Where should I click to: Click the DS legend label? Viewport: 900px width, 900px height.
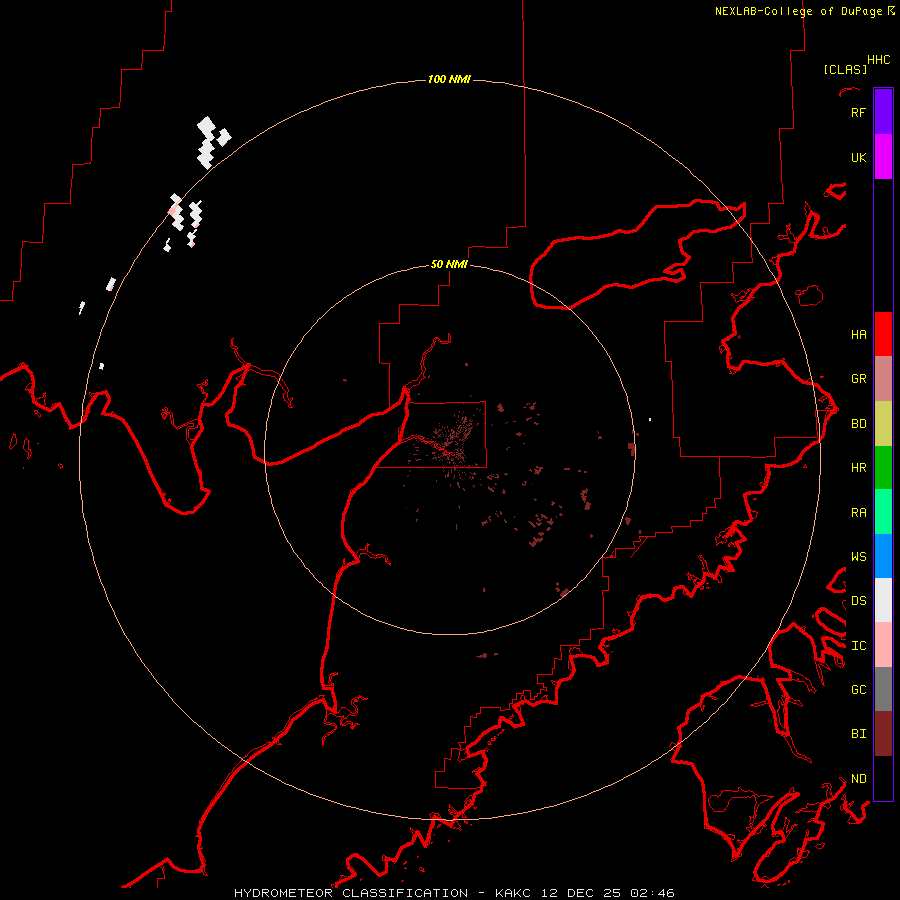(x=858, y=601)
